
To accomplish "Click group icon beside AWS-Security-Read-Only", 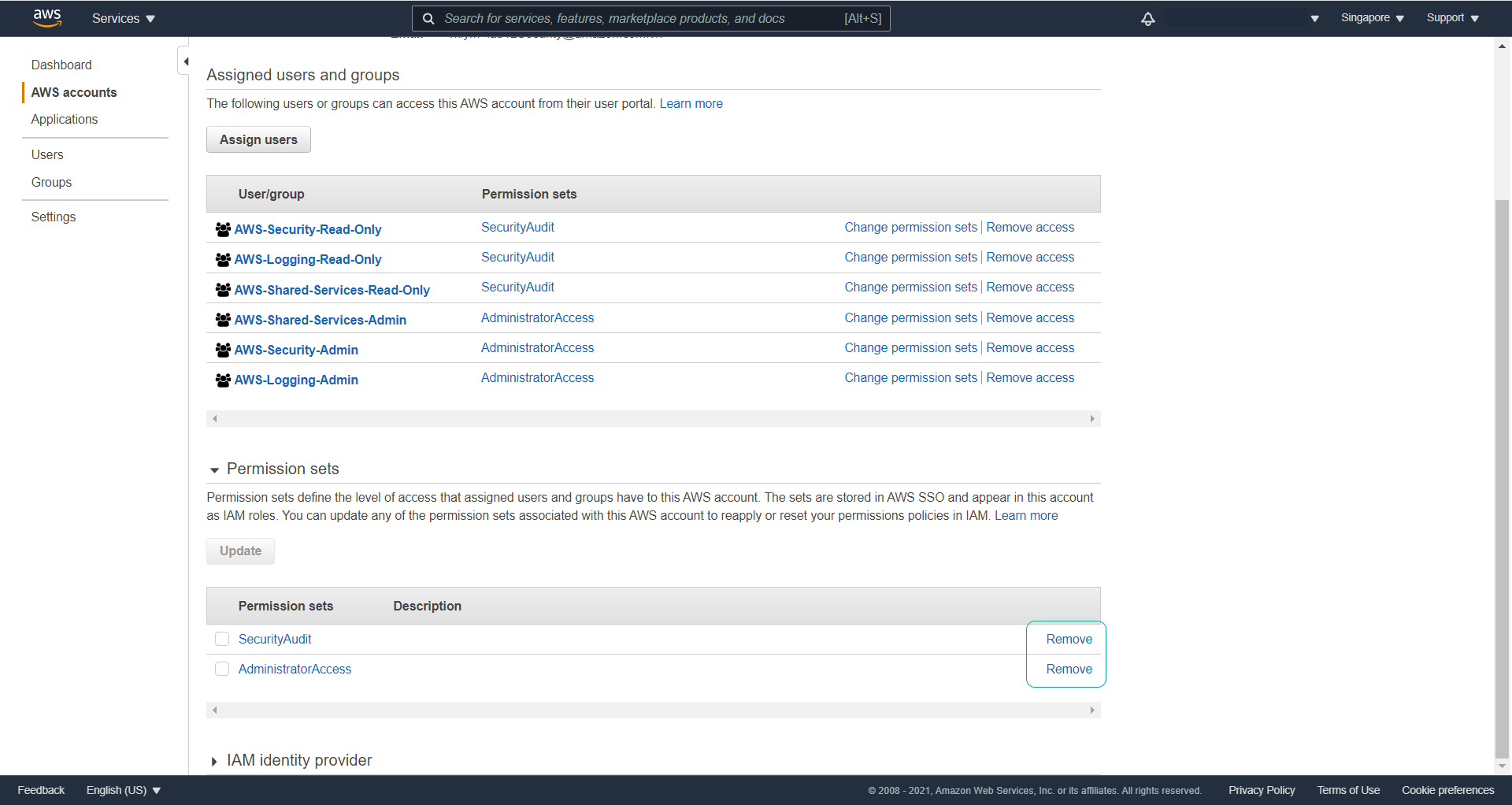I will click(223, 229).
